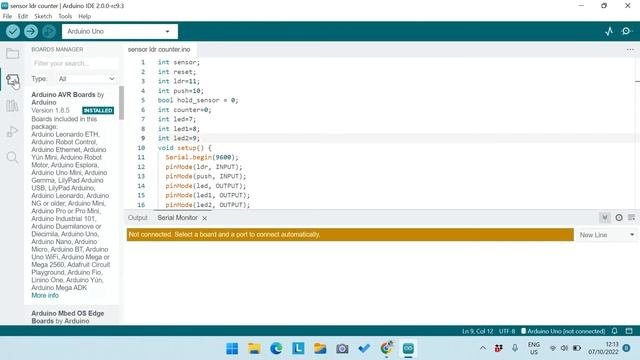
Task: Open the Arduino Uno board selector dropdown
Action: click(x=120, y=31)
